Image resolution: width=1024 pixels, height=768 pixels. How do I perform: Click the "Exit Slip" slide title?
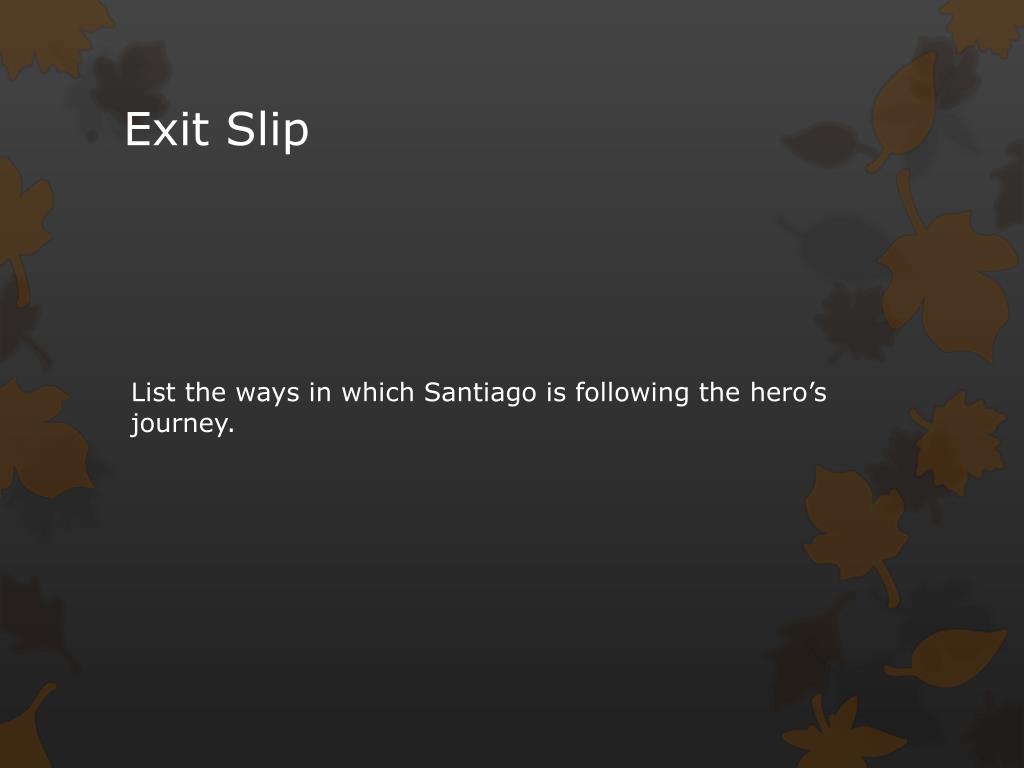[217, 130]
